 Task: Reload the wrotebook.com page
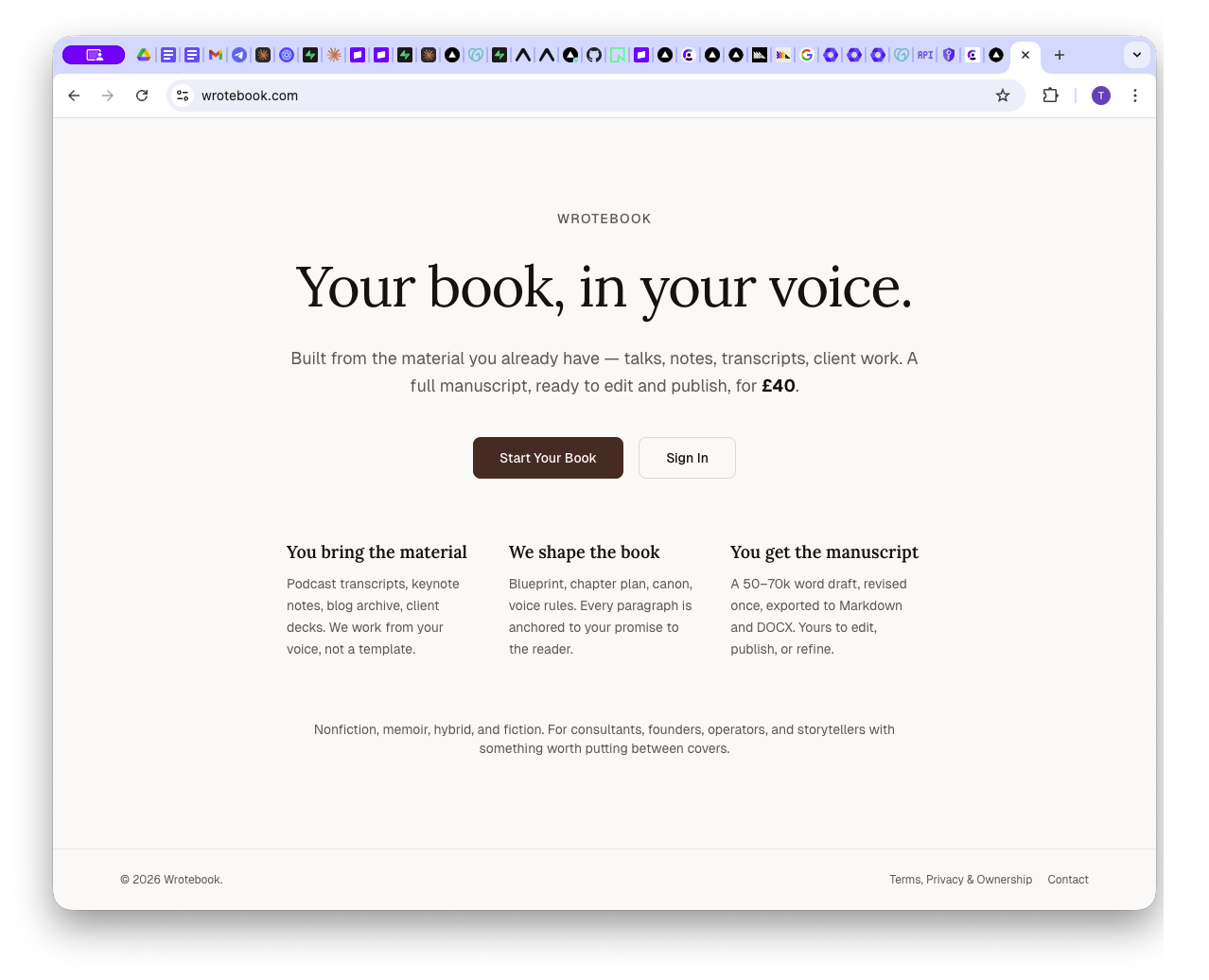[142, 96]
